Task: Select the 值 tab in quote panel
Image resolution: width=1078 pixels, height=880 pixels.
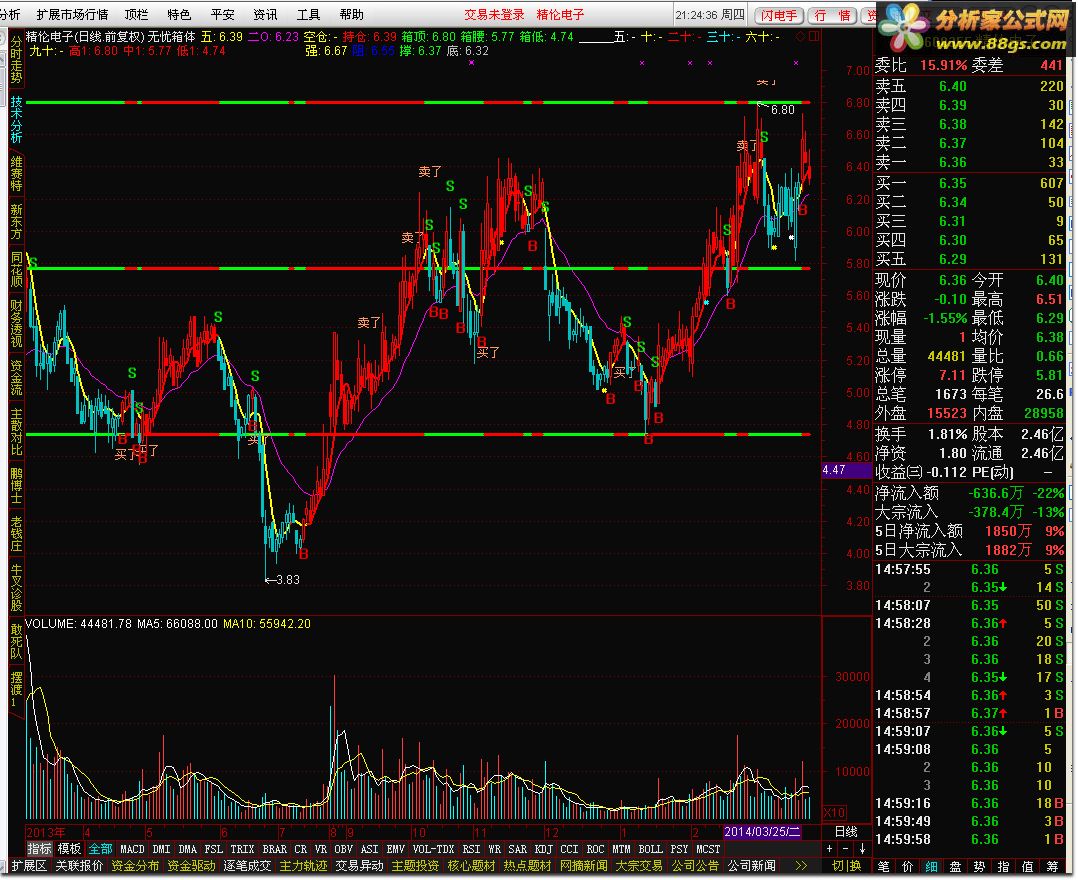Action: (x=1028, y=866)
